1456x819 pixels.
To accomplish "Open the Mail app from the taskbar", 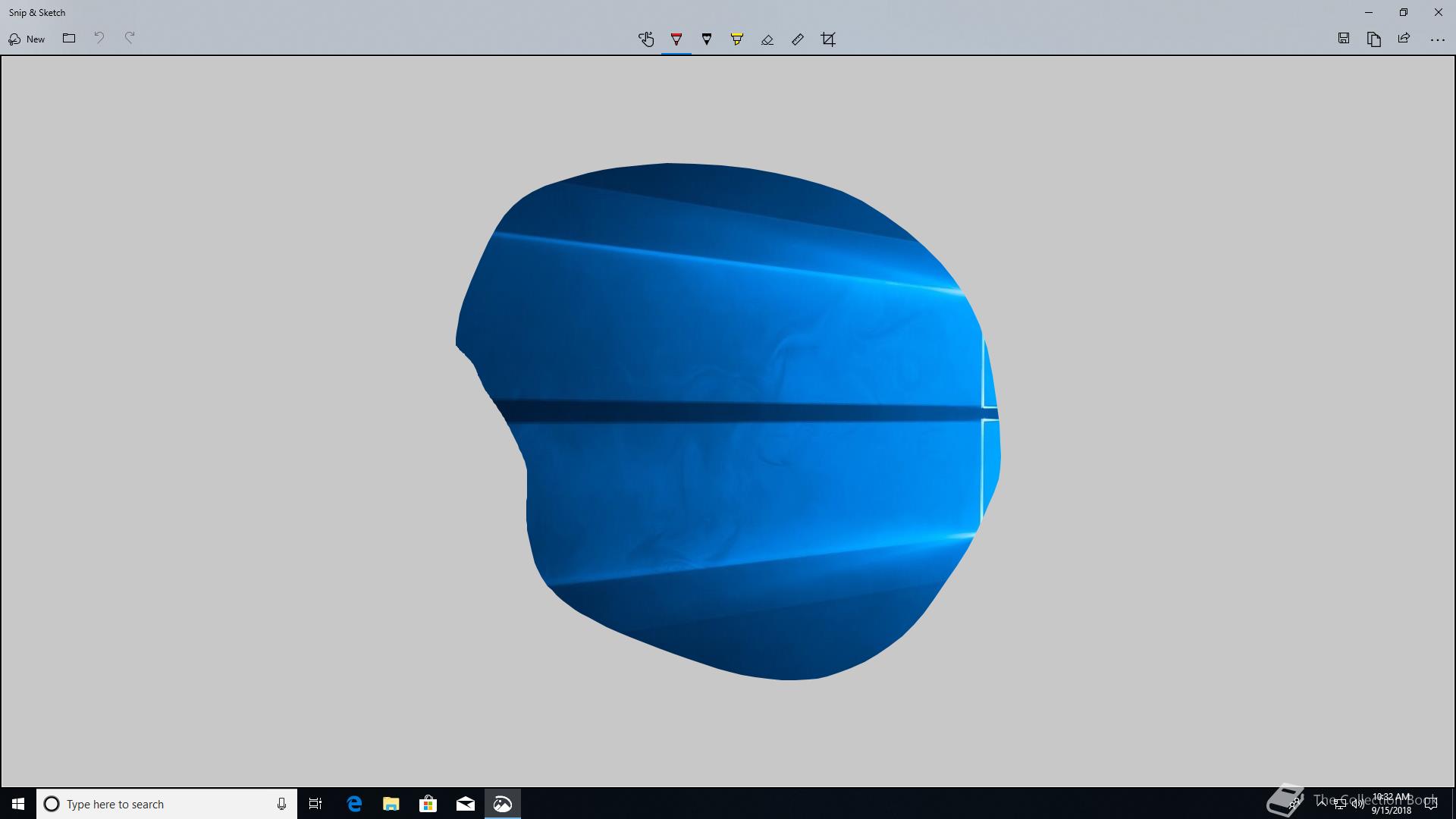I will point(465,804).
